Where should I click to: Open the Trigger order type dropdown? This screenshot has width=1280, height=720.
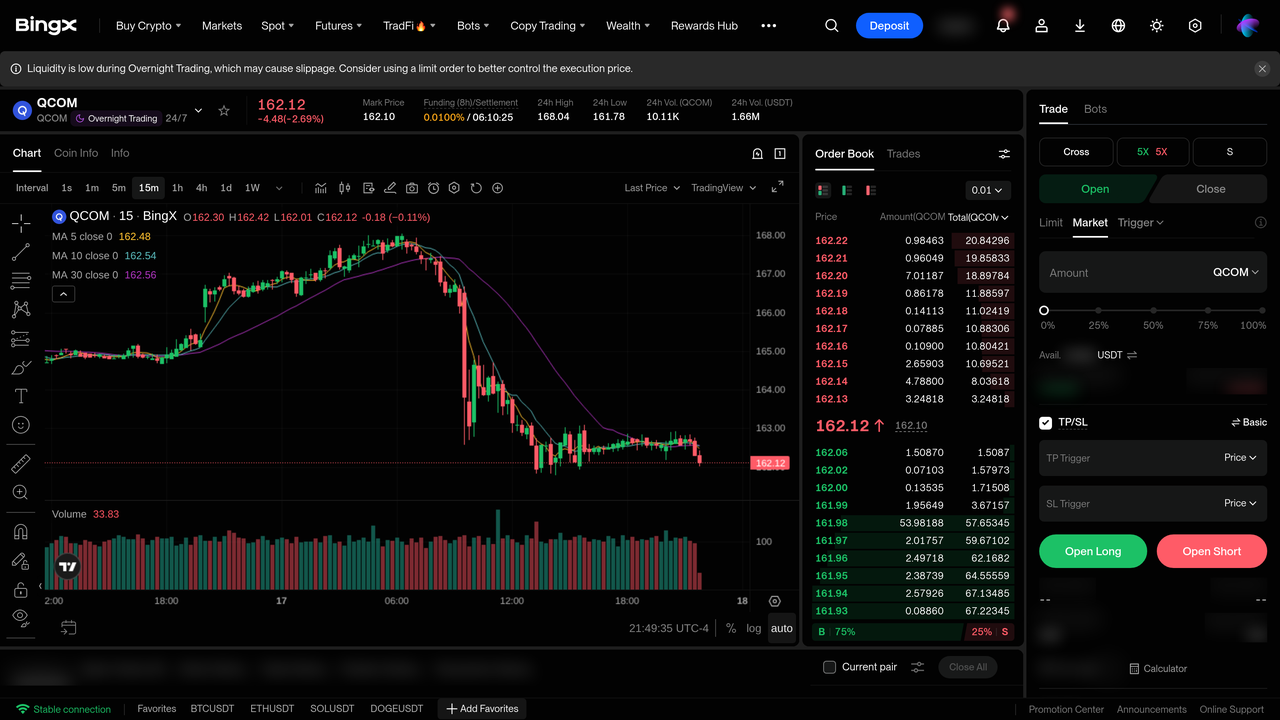pos(1141,223)
